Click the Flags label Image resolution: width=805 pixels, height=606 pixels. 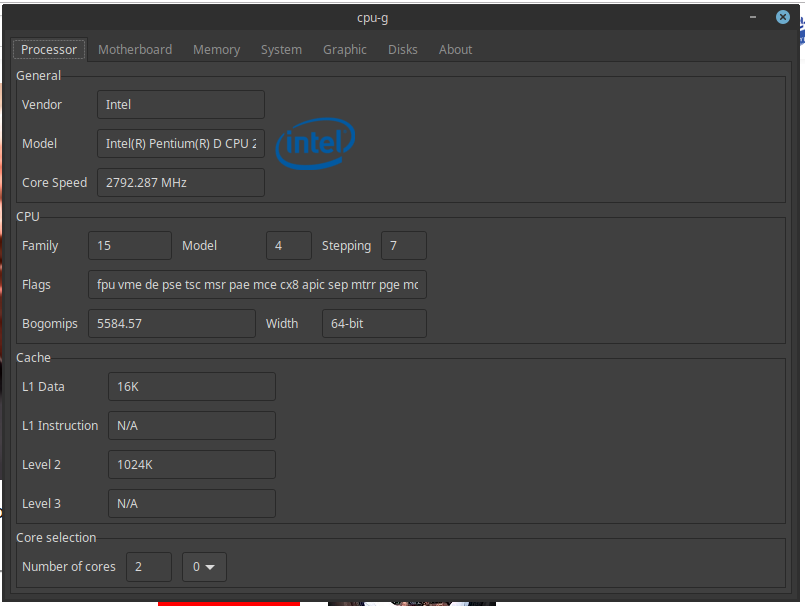(36, 285)
